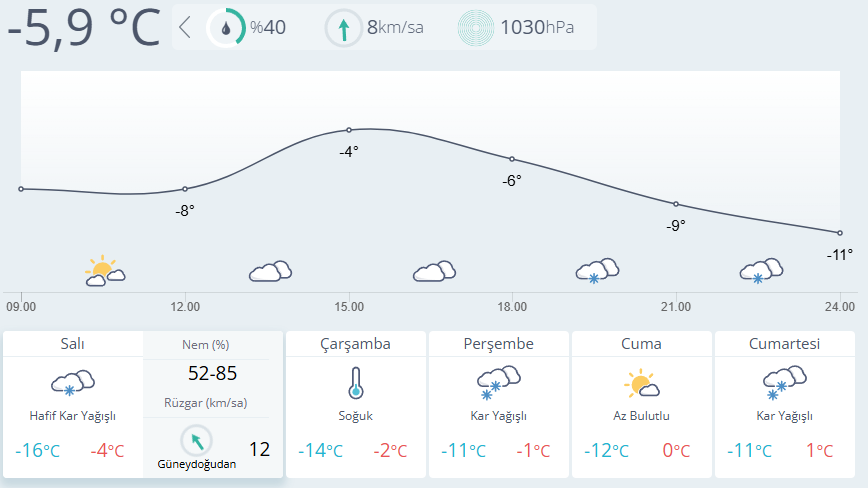Screen dimensions: 868x488
Task: Click the -4° peak point on graph
Action: pos(349,130)
